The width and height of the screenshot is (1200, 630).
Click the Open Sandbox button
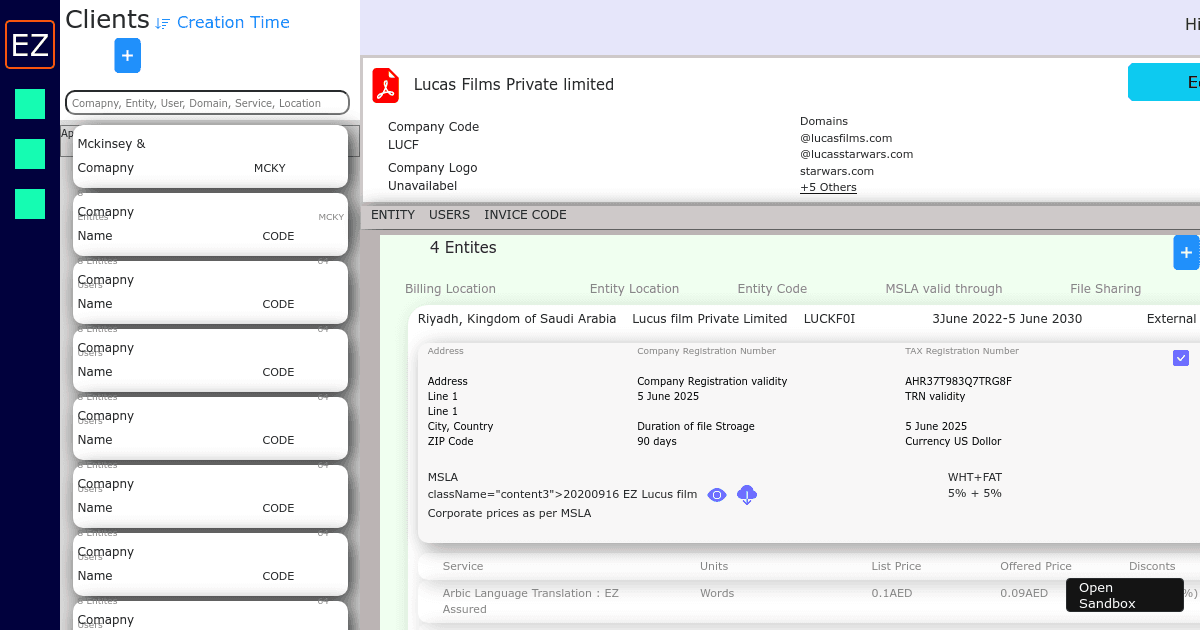[x=1125, y=595]
